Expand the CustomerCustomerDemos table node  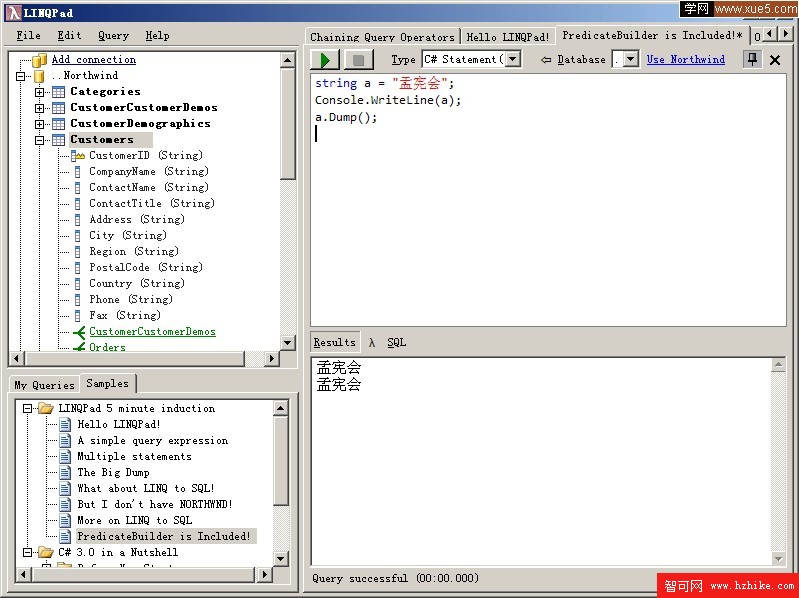point(39,108)
